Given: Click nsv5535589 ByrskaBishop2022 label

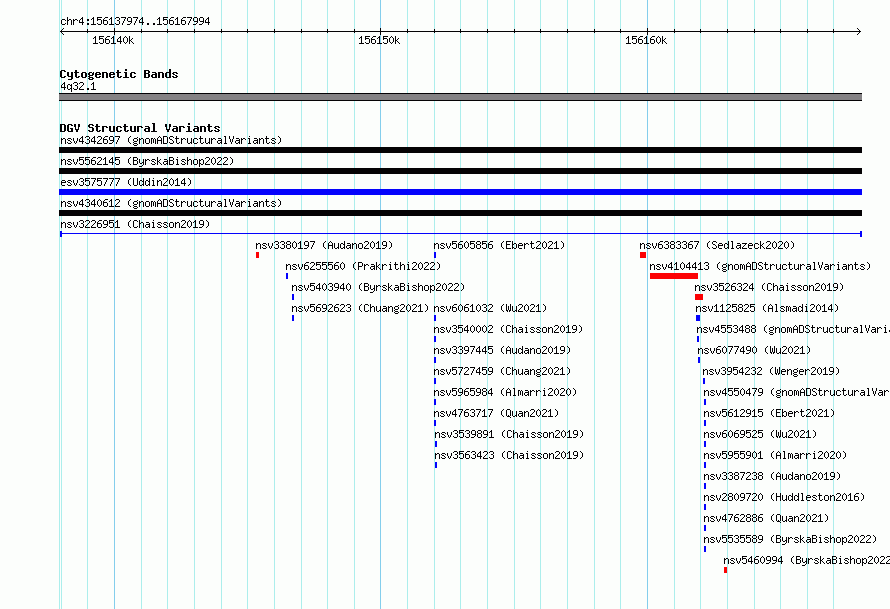Looking at the screenshot, I should tap(790, 539).
